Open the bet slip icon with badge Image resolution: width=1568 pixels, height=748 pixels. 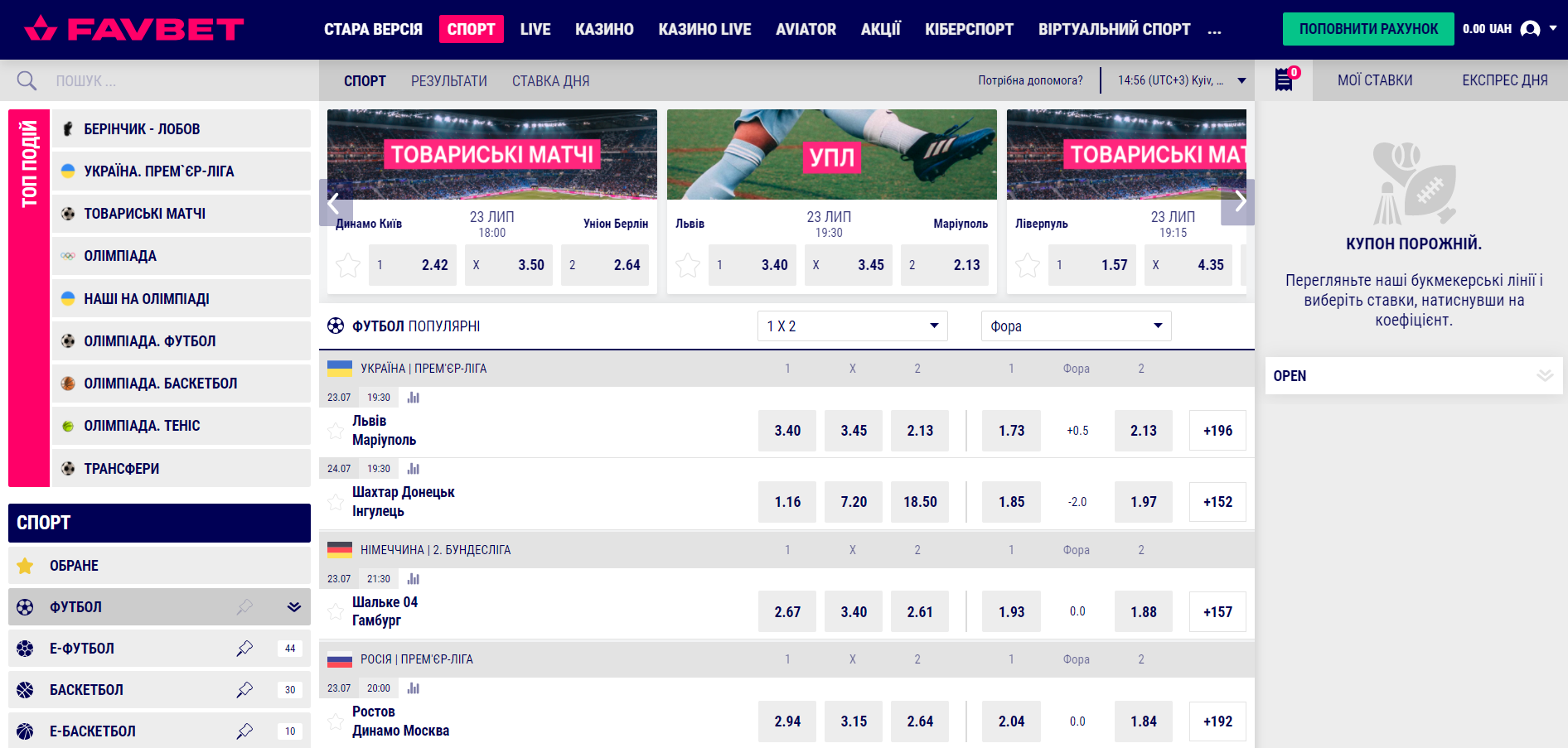[x=1284, y=80]
